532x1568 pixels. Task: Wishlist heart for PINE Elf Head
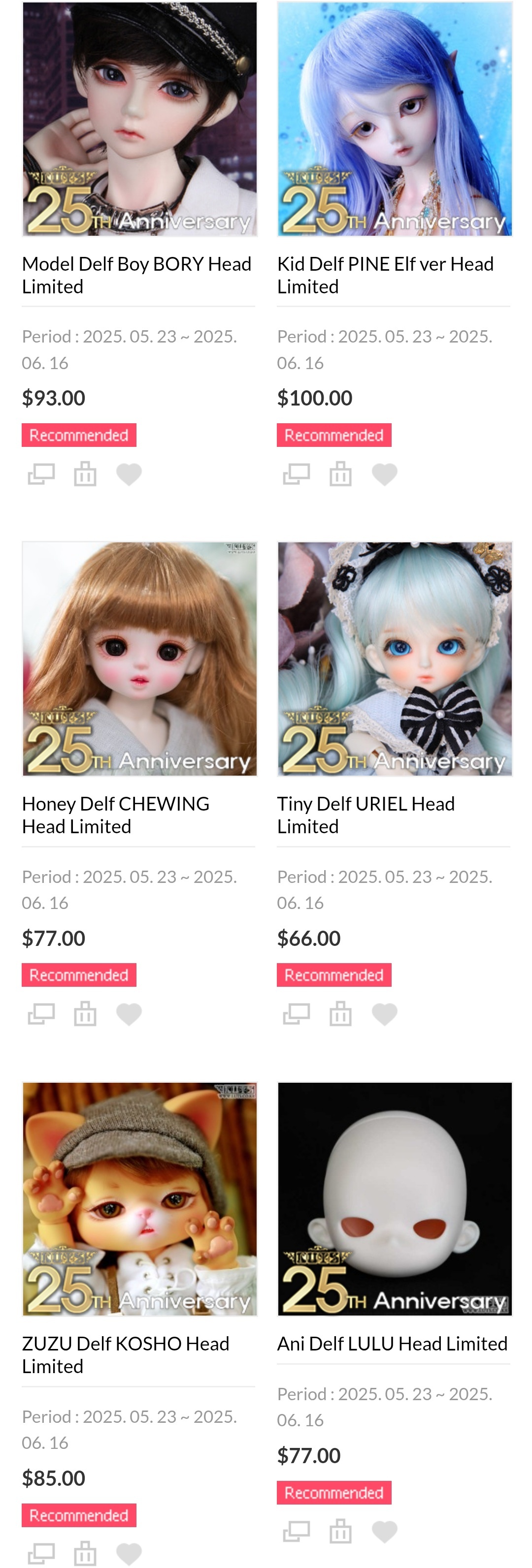[x=384, y=474]
